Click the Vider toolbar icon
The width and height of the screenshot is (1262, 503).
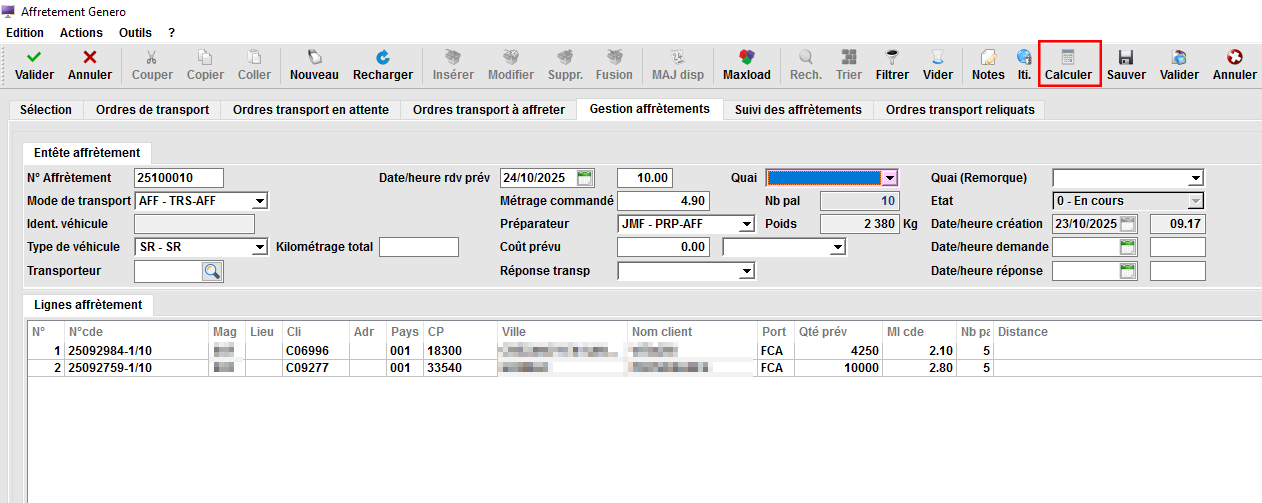pos(937,58)
